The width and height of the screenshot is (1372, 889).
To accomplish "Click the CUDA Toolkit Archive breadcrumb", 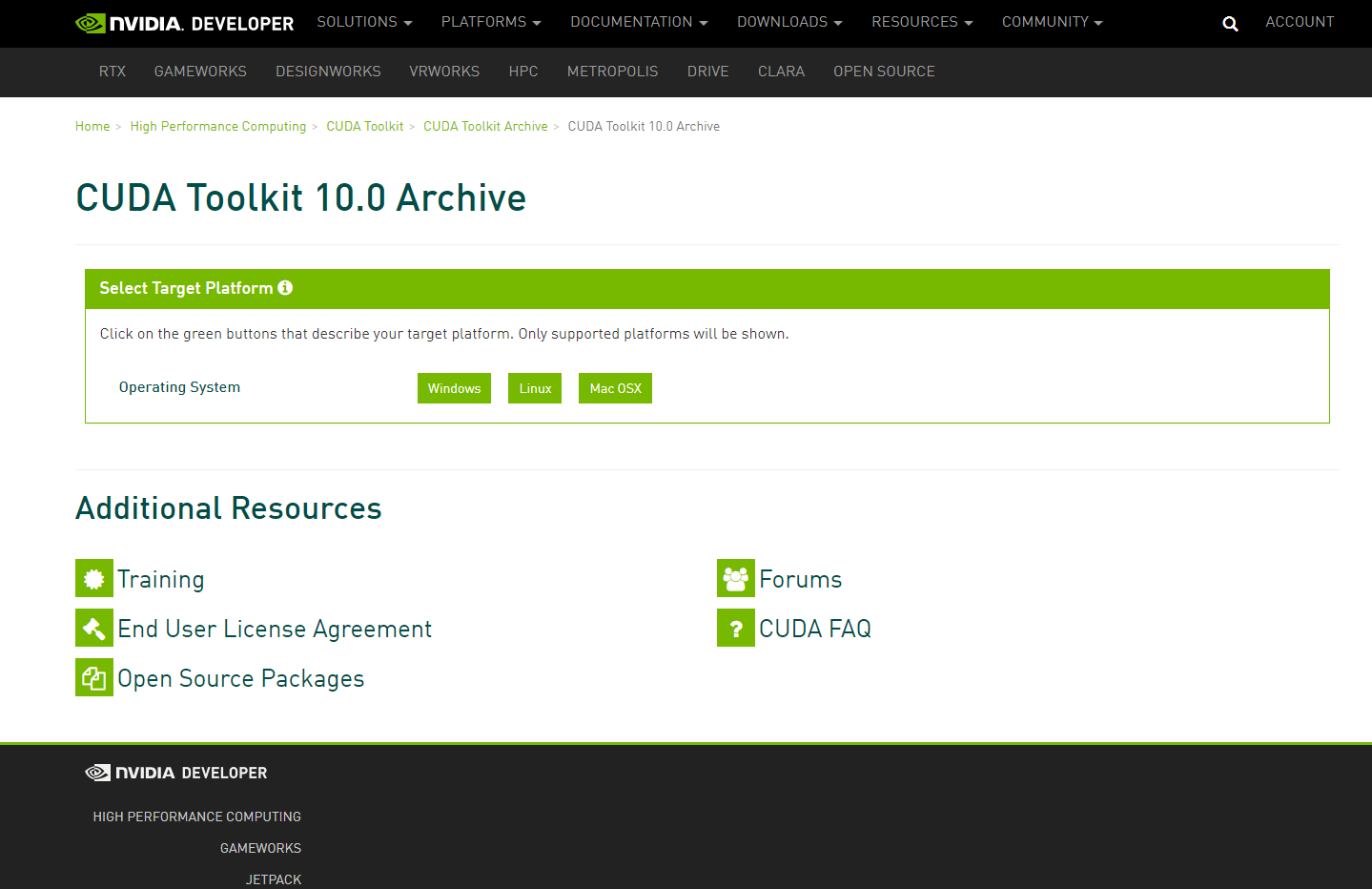I will pyautogui.click(x=485, y=126).
